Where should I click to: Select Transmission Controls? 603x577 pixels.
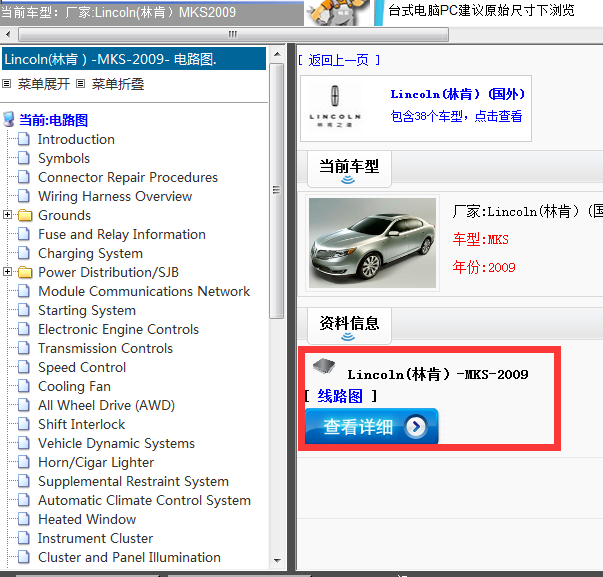(x=105, y=348)
